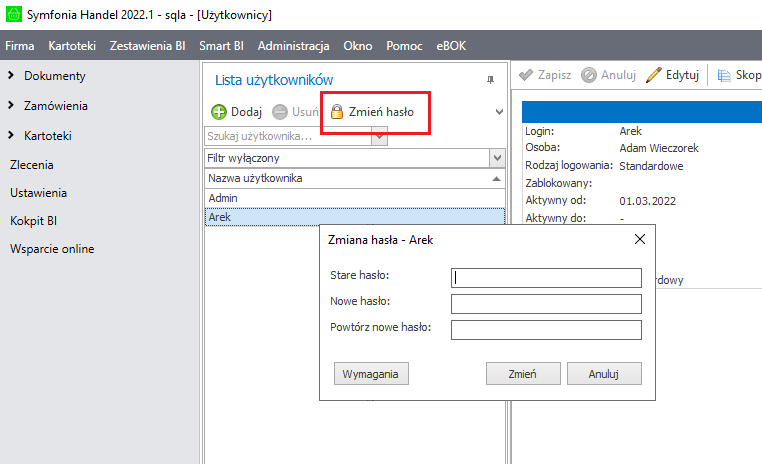Open the Administracja menu
The height and width of the screenshot is (464, 762).
293,46
